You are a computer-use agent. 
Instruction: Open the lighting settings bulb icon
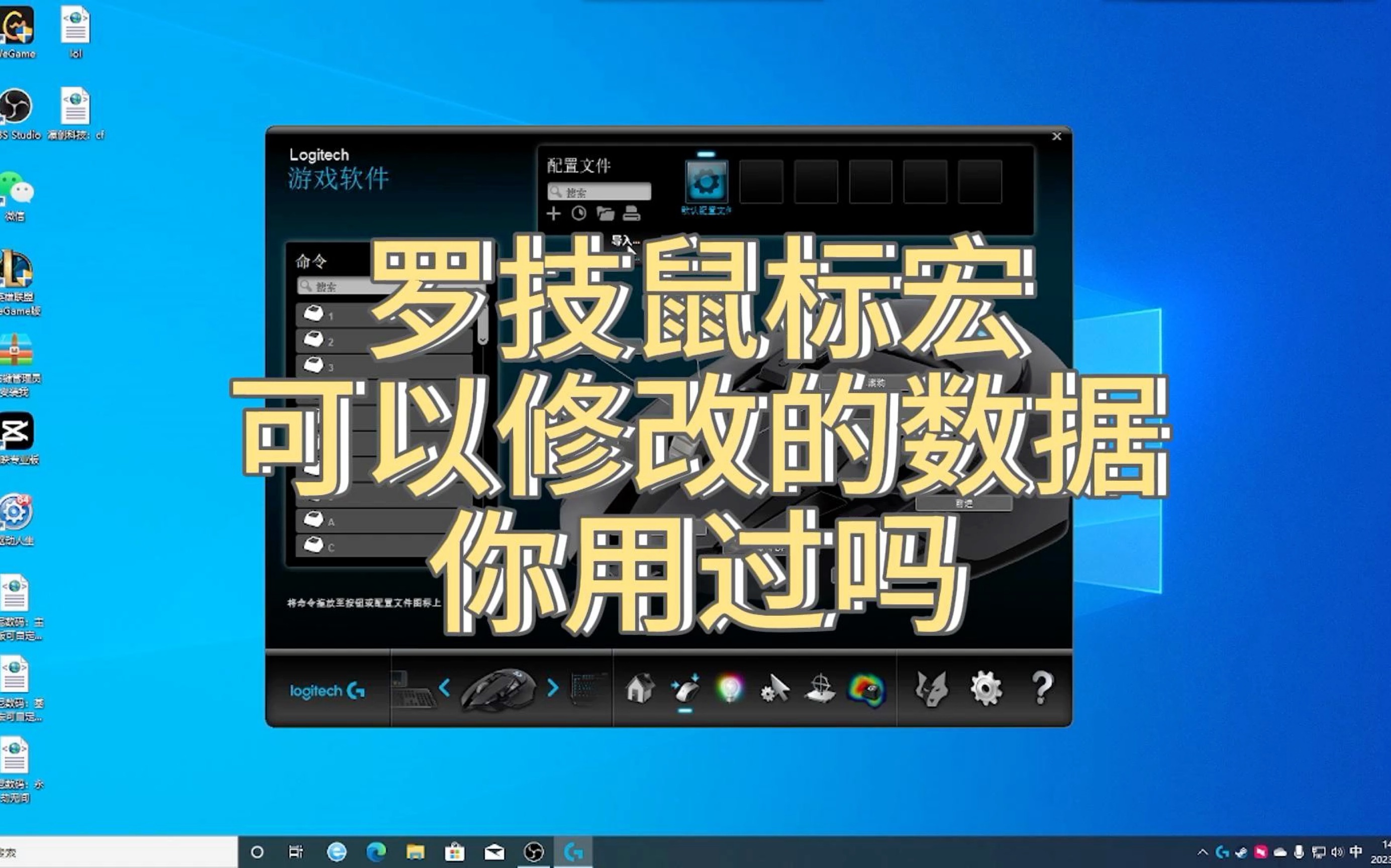[x=730, y=688]
